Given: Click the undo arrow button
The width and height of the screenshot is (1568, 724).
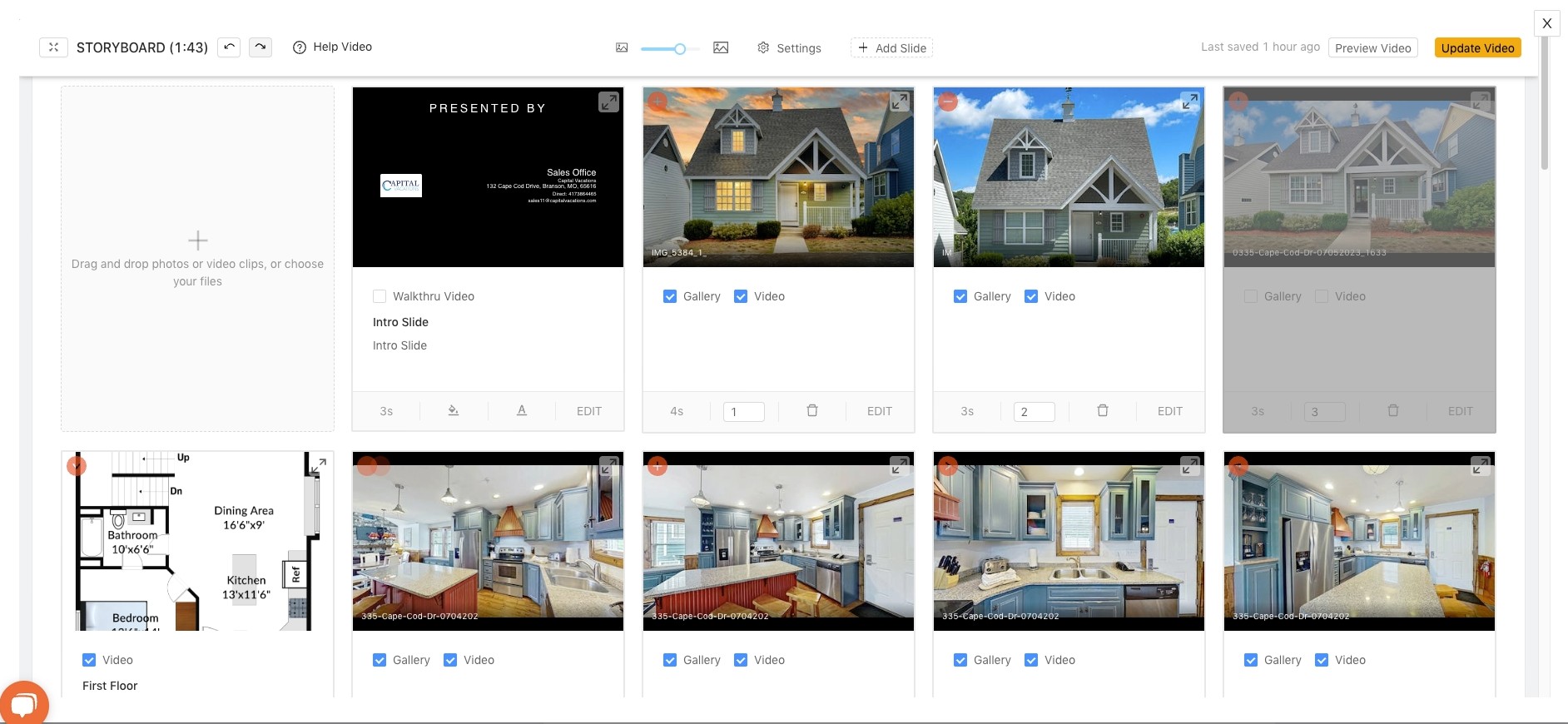Looking at the screenshot, I should click(x=229, y=47).
